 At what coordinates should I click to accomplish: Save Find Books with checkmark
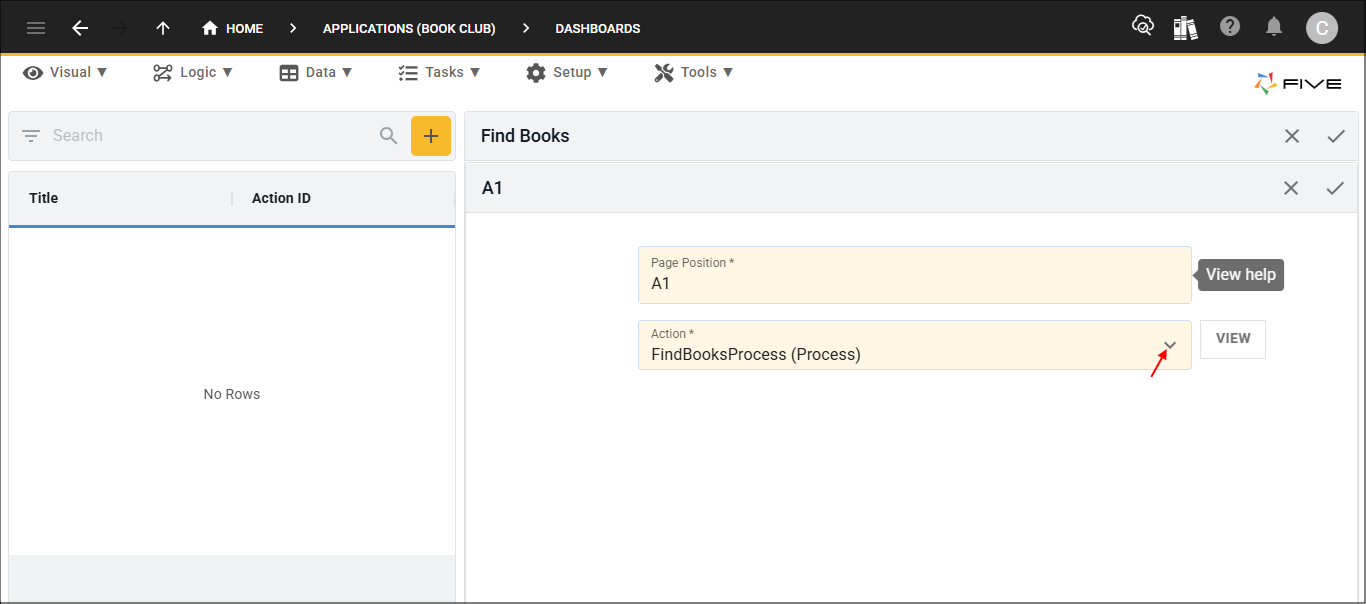click(x=1336, y=136)
